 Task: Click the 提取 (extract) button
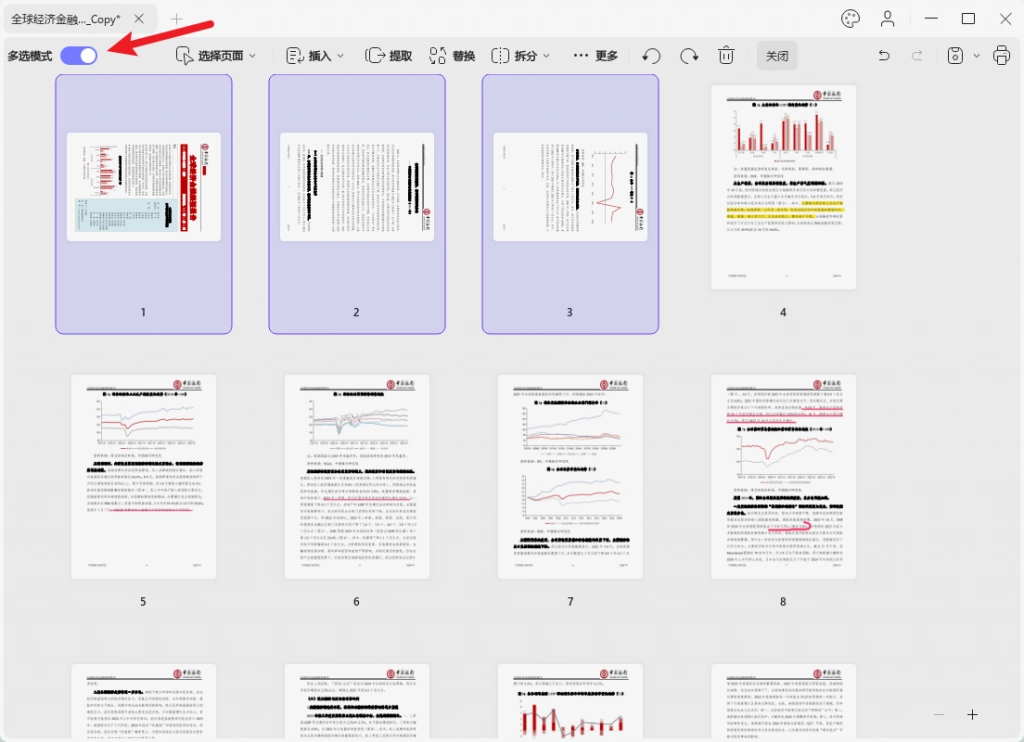point(389,56)
